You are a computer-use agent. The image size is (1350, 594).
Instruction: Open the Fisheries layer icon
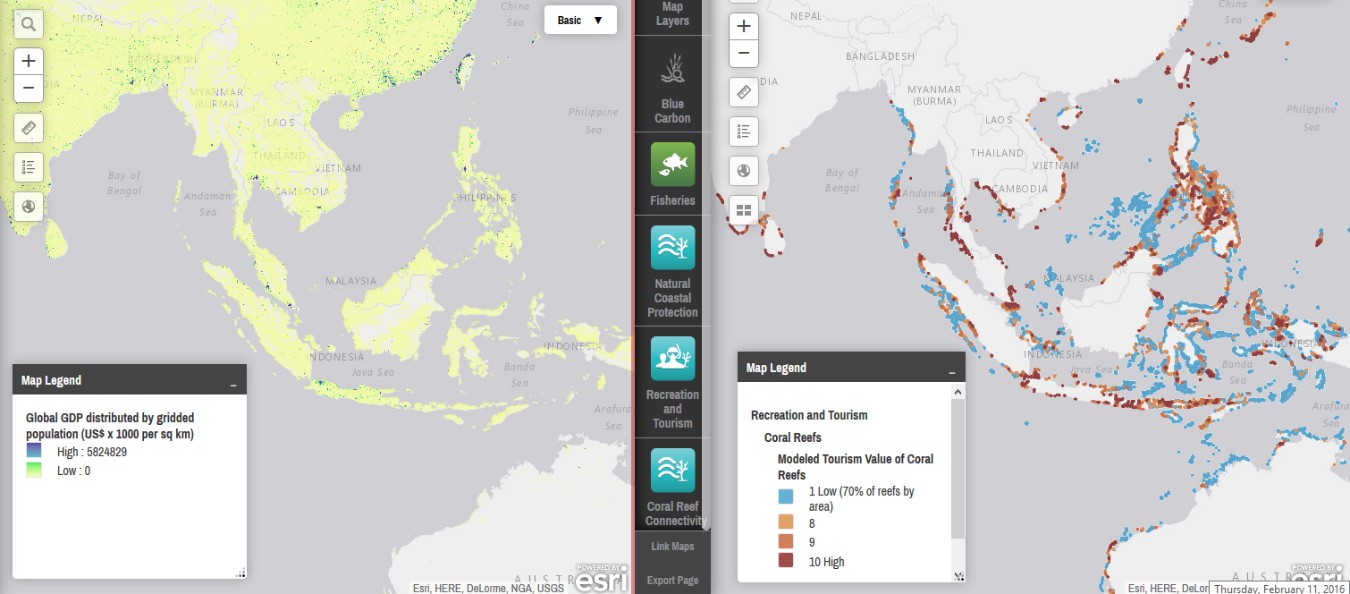click(672, 165)
